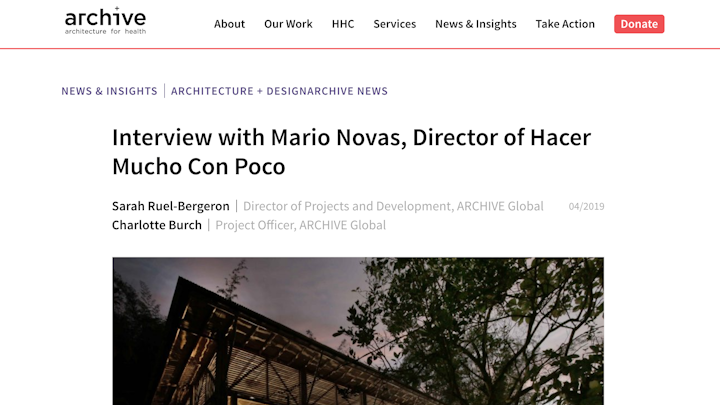Click the 04/2019 publication date
Screen dimensions: 720x405
click(586, 207)
